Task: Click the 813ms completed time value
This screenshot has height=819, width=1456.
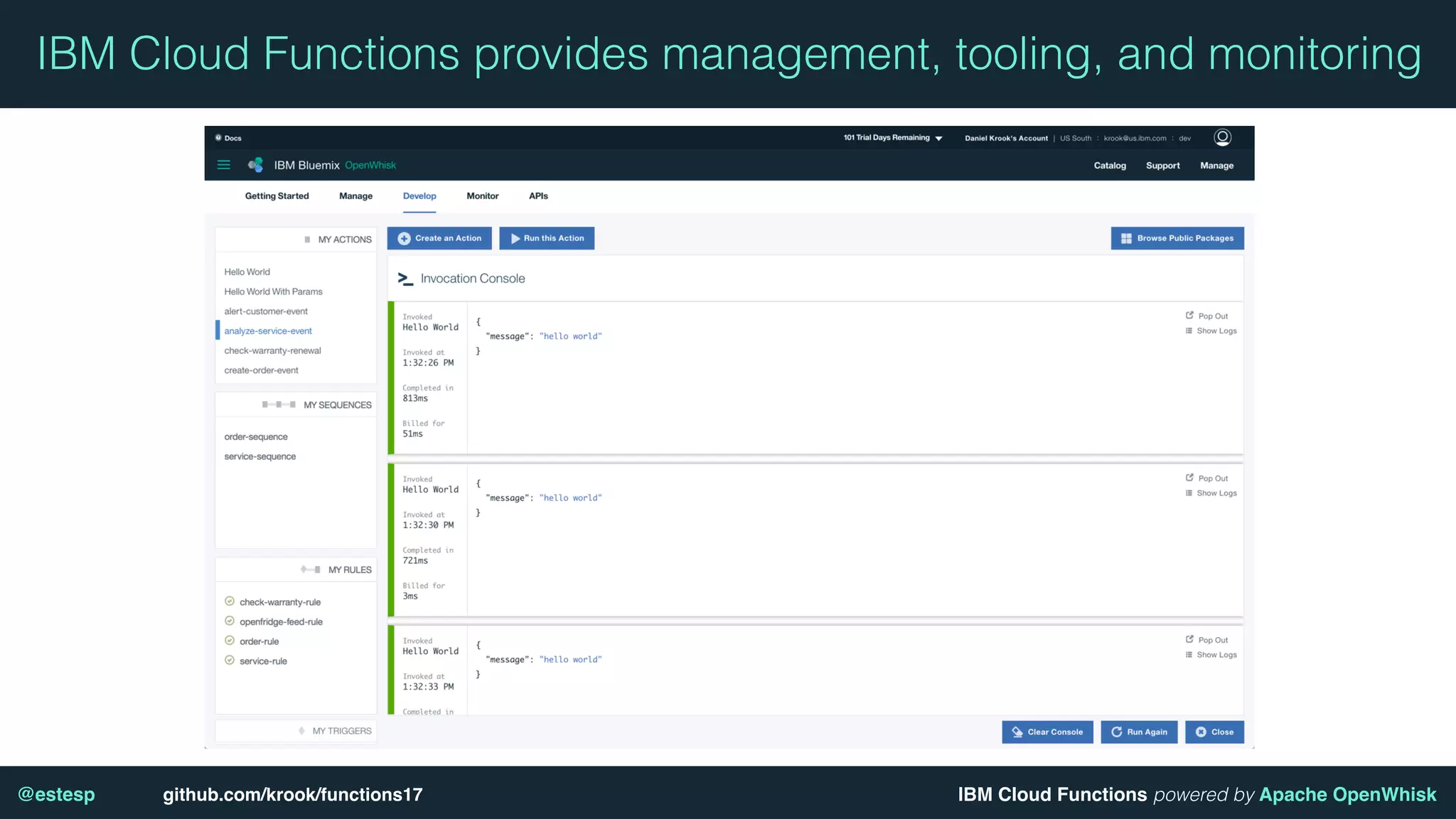Action: click(415, 398)
